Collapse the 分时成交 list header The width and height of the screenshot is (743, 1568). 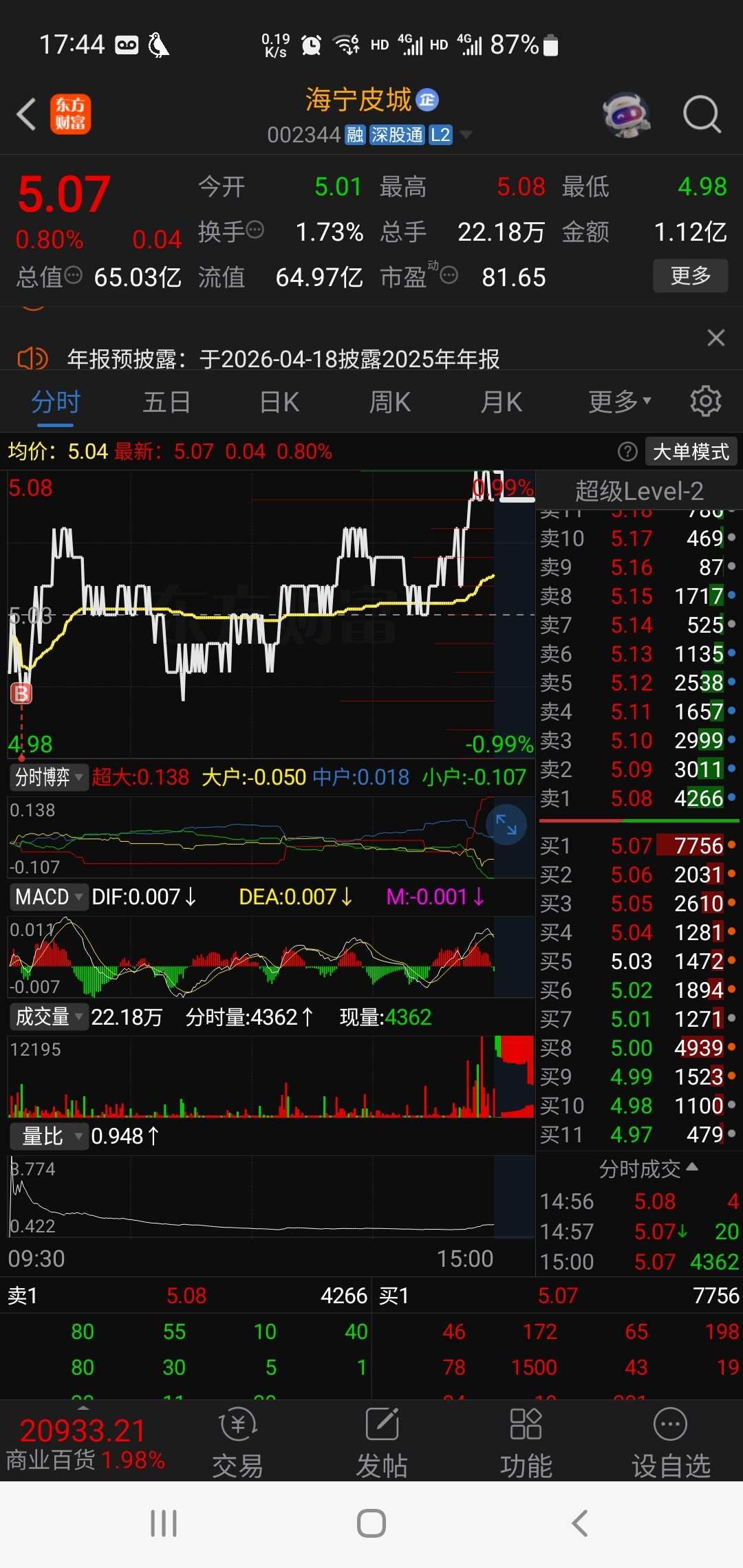coord(649,1169)
